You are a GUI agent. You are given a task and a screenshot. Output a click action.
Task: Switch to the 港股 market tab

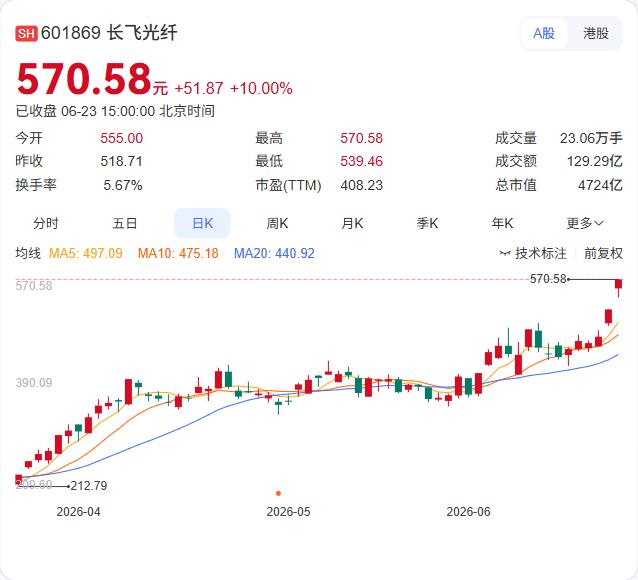tap(596, 34)
